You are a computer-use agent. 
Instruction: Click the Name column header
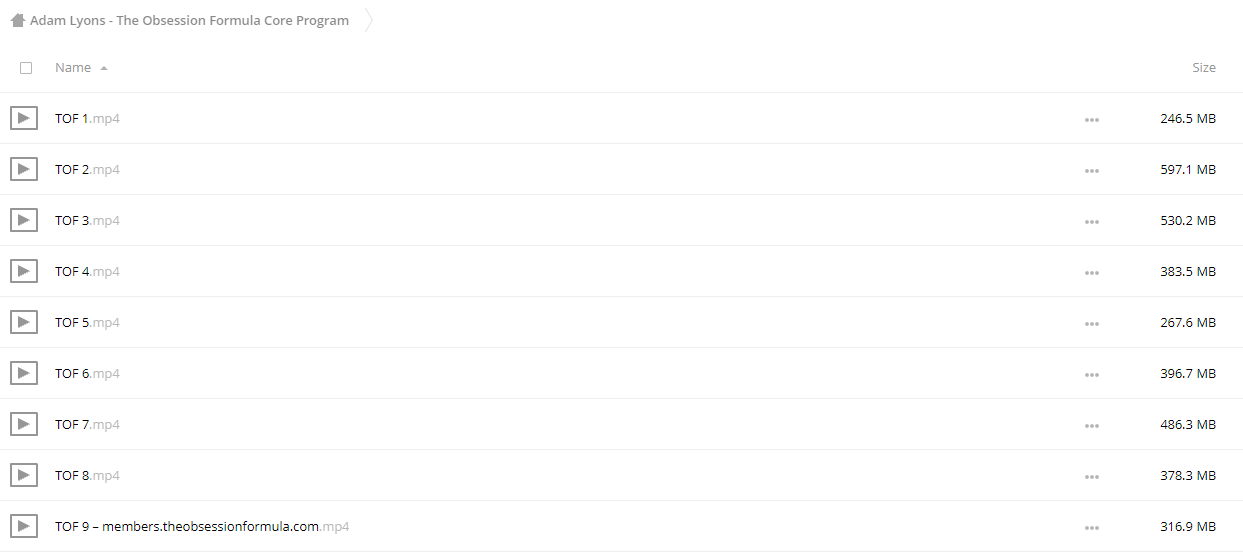[x=73, y=68]
